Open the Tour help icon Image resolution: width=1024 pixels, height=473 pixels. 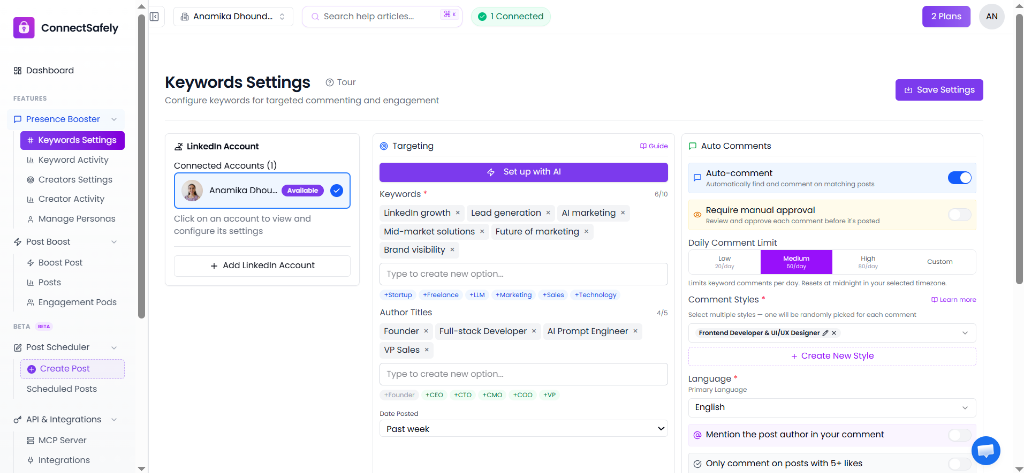click(x=330, y=82)
